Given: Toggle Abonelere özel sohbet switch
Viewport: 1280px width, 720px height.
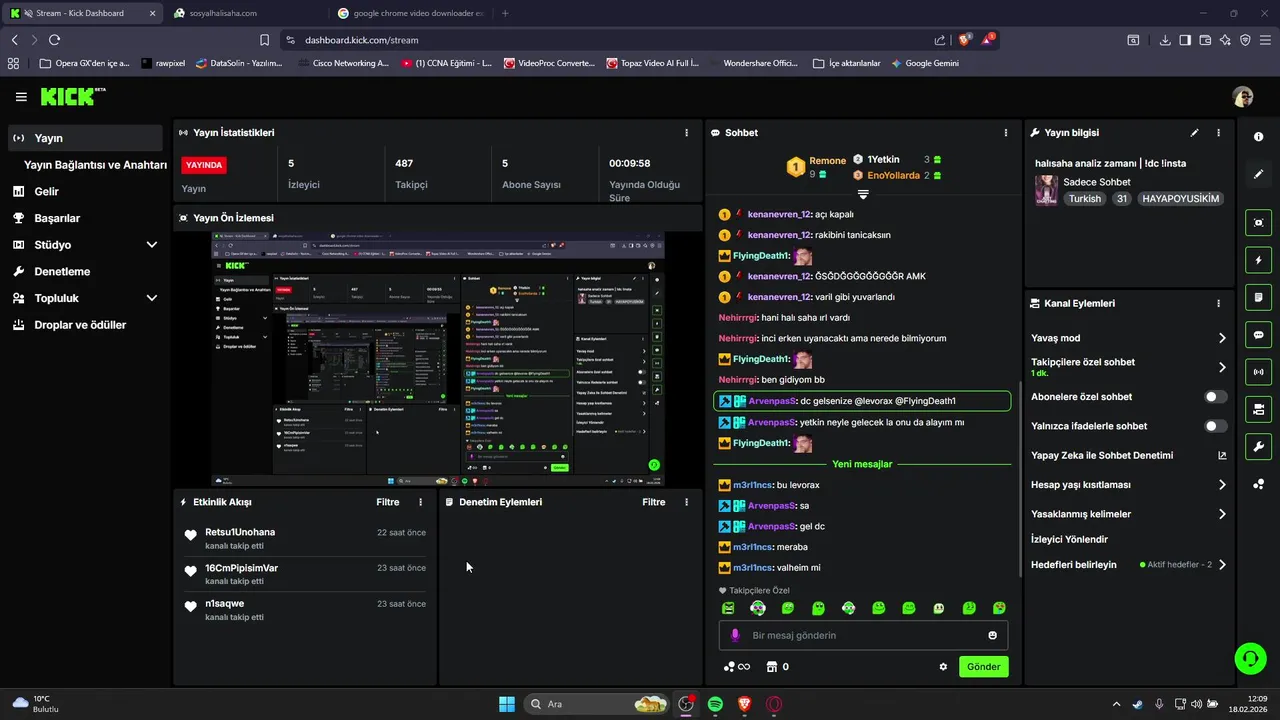Looking at the screenshot, I should pyautogui.click(x=1216, y=397).
